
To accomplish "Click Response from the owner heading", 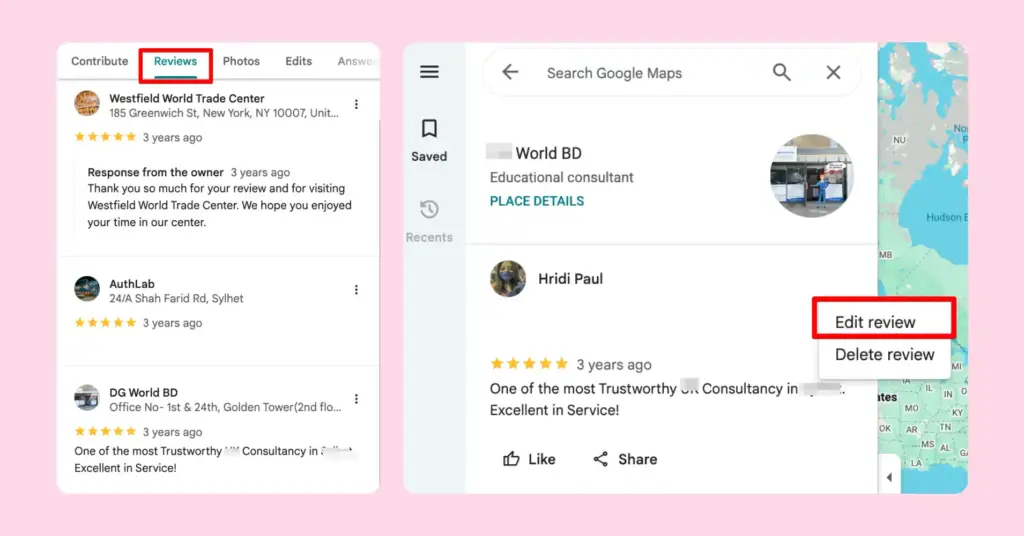I will tap(155, 172).
